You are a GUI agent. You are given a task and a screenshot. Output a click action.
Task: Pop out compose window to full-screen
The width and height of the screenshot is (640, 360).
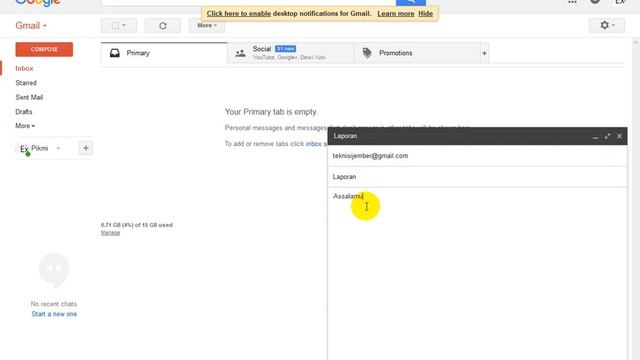tap(607, 136)
